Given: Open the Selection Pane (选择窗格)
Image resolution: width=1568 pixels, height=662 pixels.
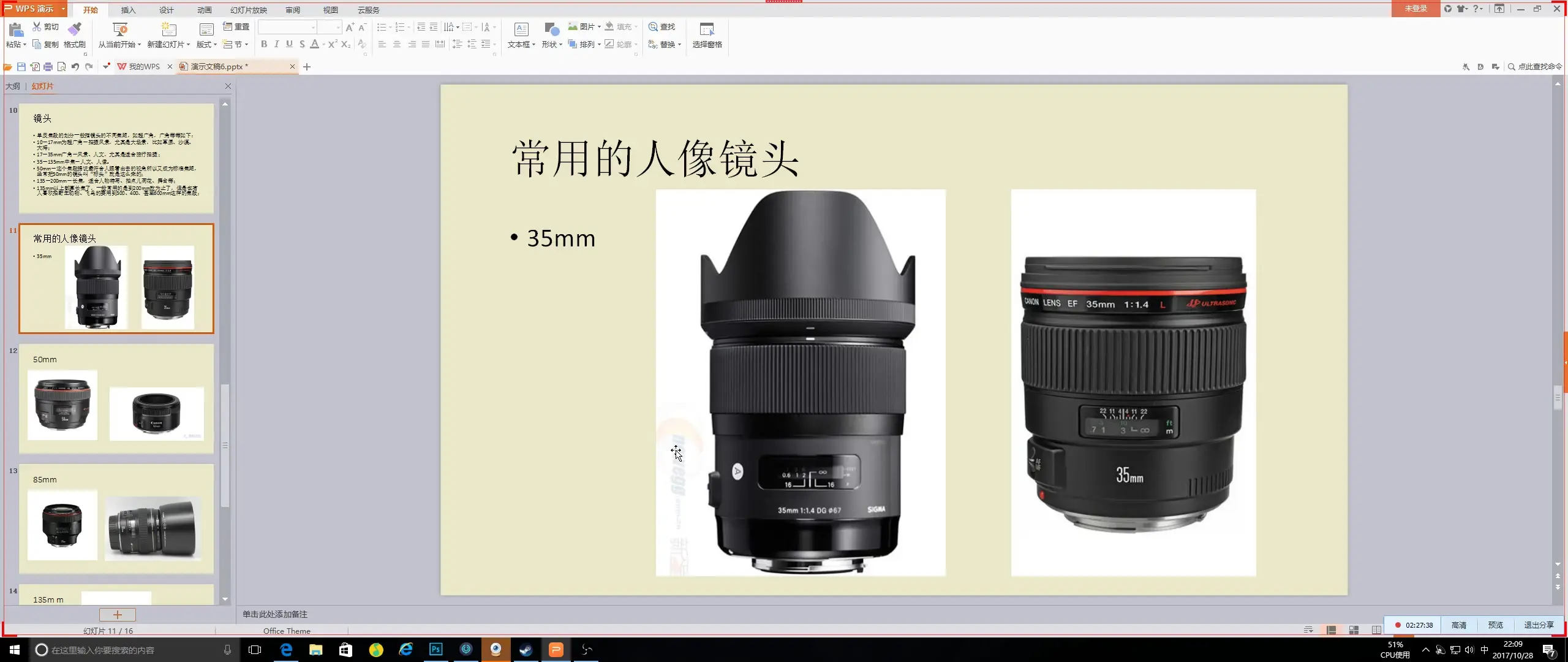Looking at the screenshot, I should coord(707,36).
